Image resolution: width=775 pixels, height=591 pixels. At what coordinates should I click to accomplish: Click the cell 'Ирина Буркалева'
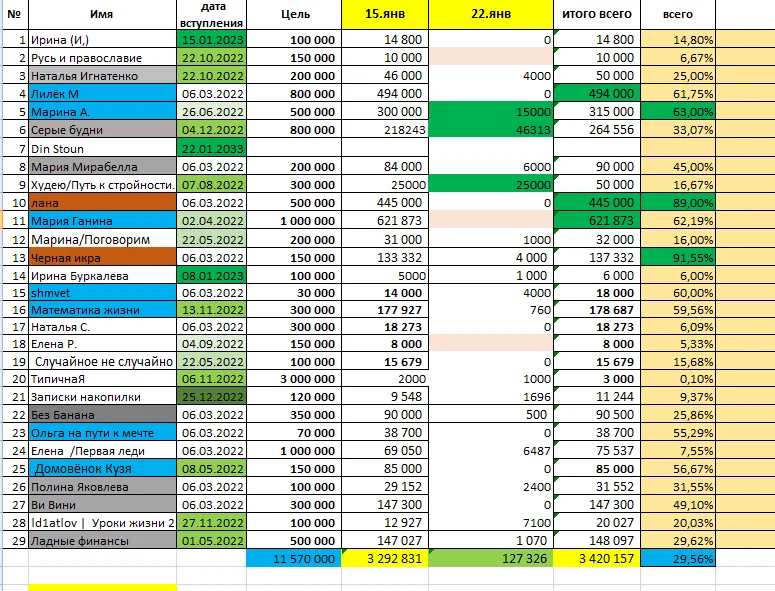coord(102,276)
